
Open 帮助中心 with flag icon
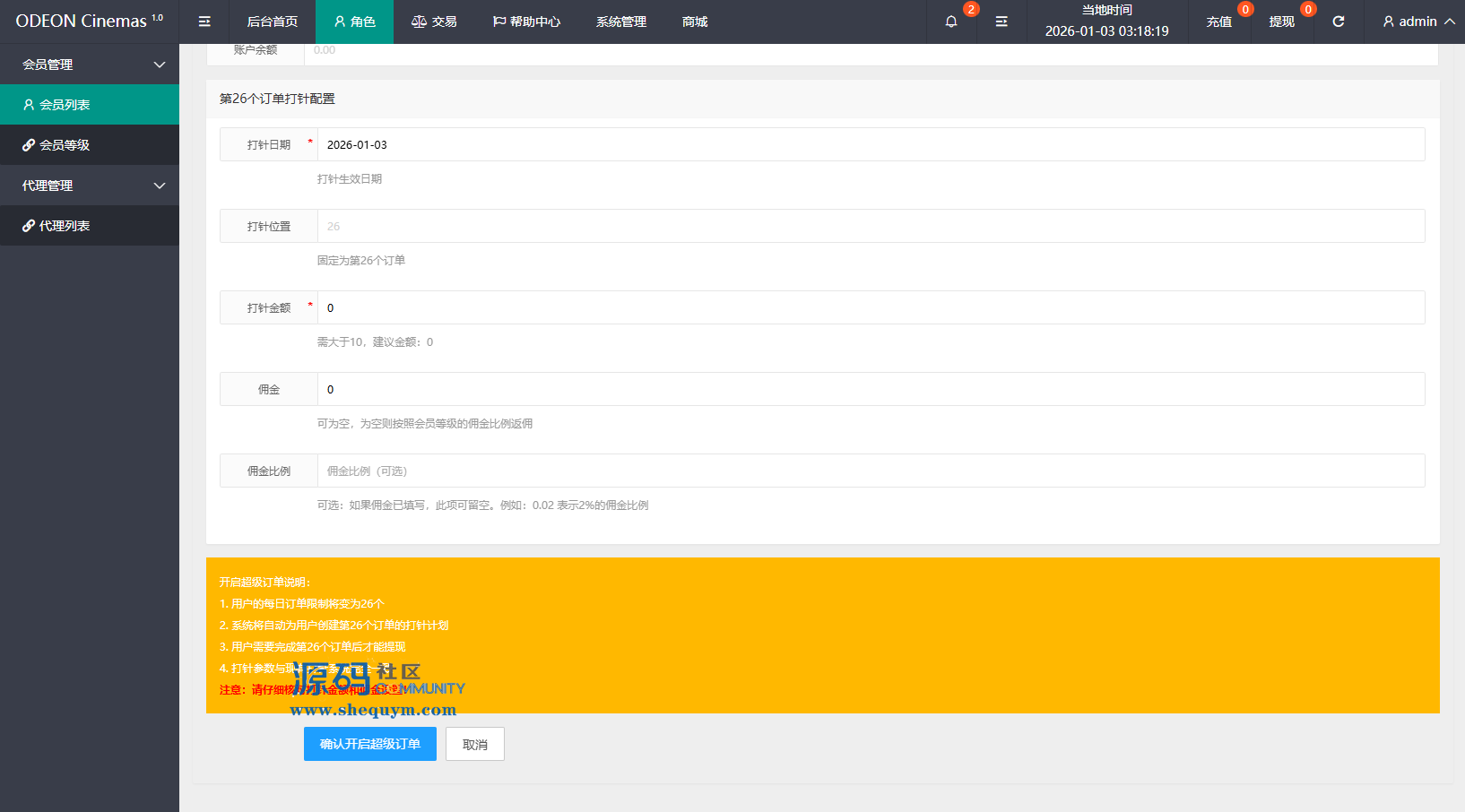click(526, 22)
